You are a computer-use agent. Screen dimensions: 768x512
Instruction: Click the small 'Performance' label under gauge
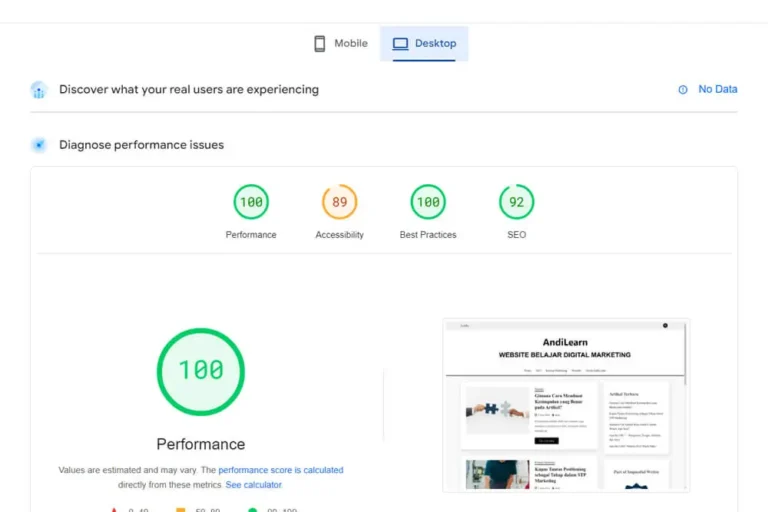pyautogui.click(x=251, y=235)
